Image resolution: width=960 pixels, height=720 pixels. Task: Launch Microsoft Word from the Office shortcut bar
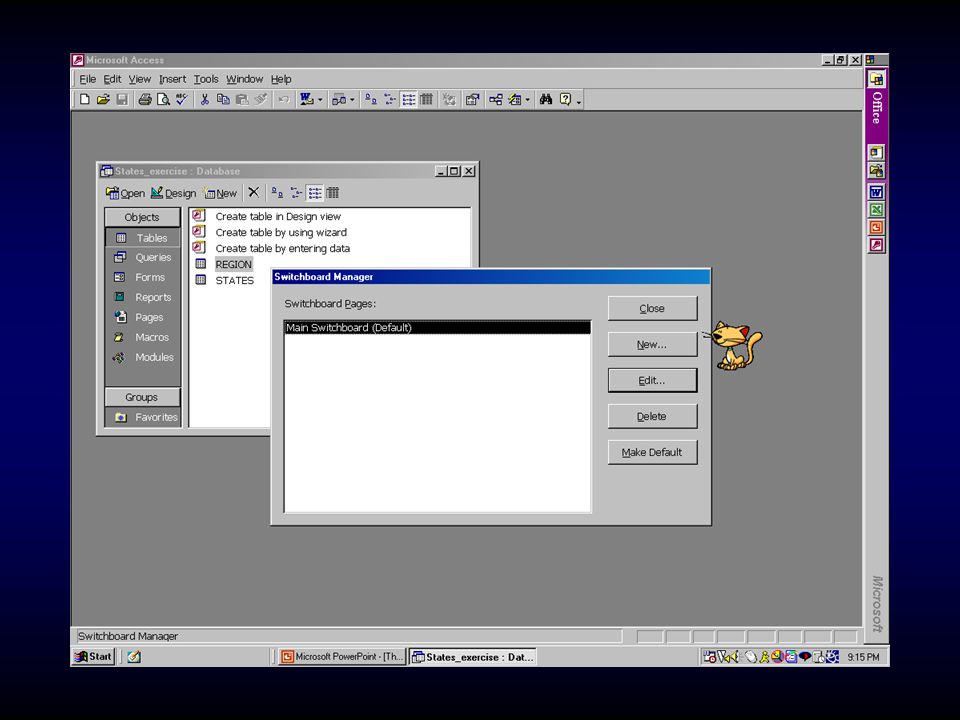click(877, 192)
